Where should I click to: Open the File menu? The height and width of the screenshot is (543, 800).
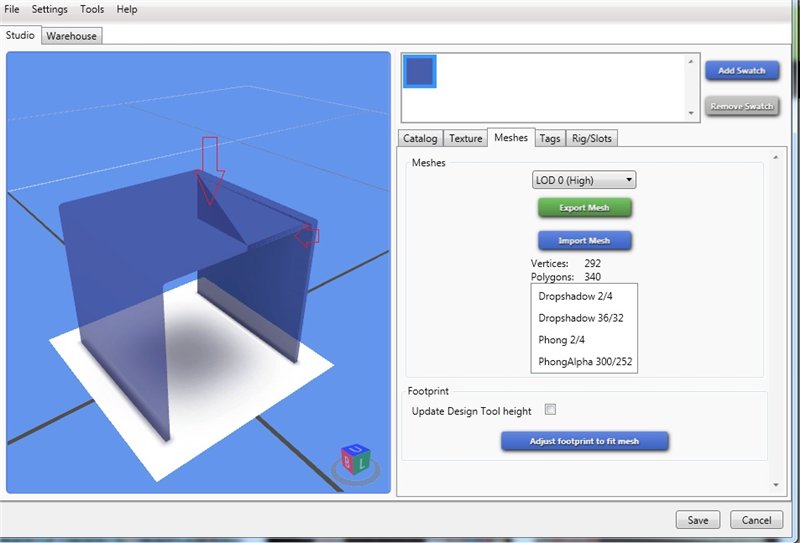point(12,9)
